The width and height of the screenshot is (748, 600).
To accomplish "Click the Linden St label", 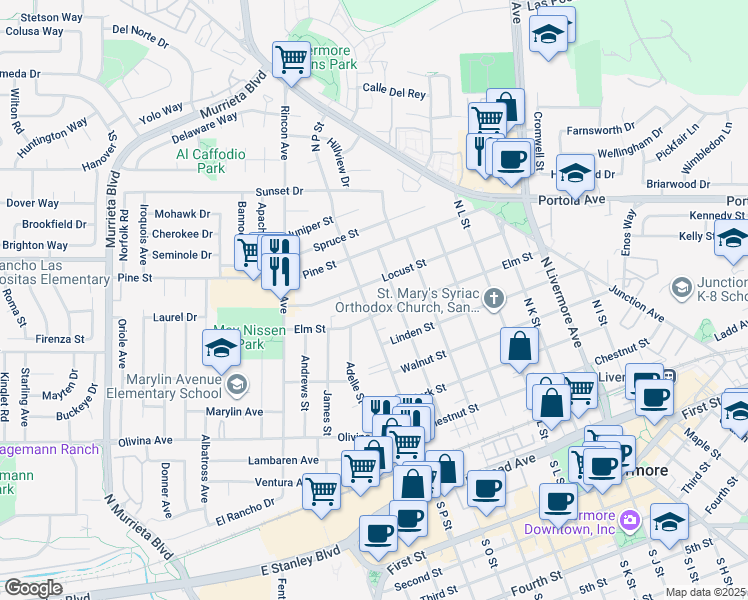I will point(412,333).
